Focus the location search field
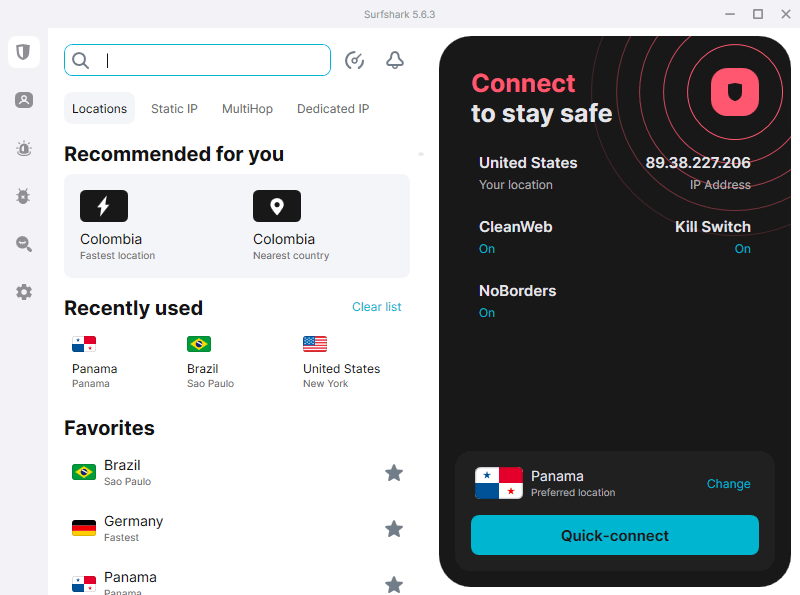Image resolution: width=800 pixels, height=595 pixels. coord(197,60)
